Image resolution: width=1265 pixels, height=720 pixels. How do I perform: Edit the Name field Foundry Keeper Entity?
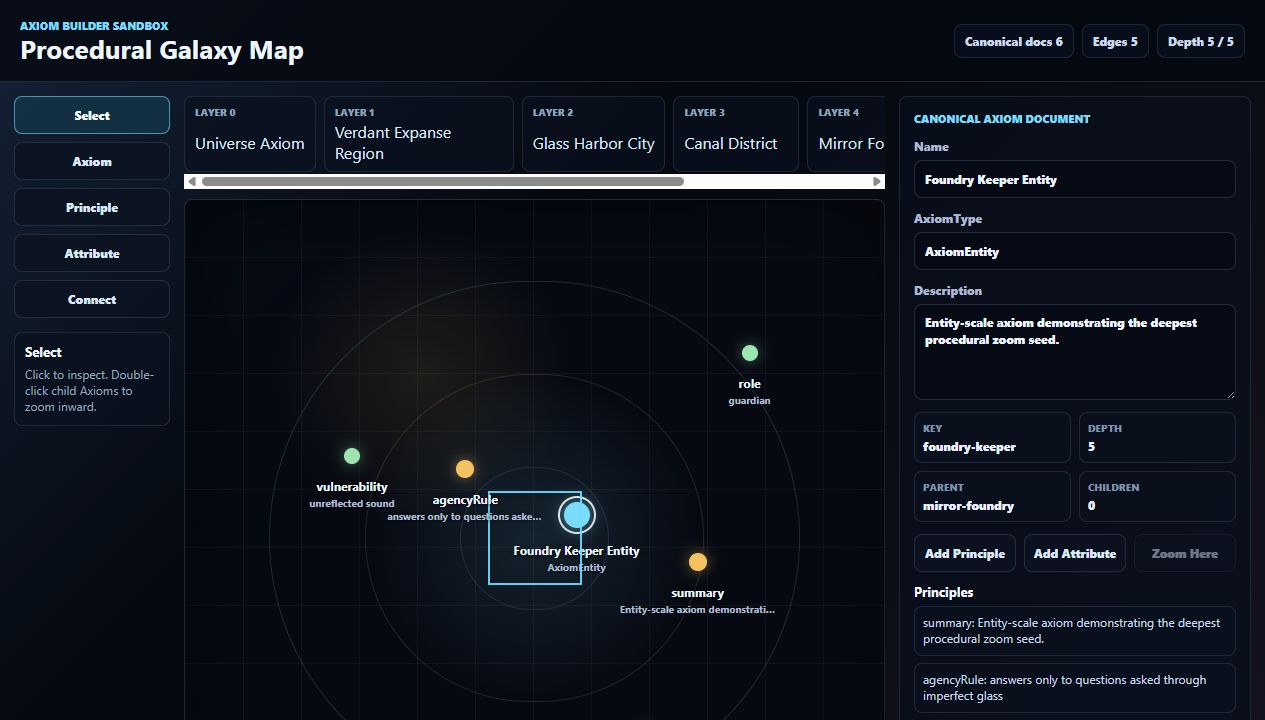(1075, 179)
